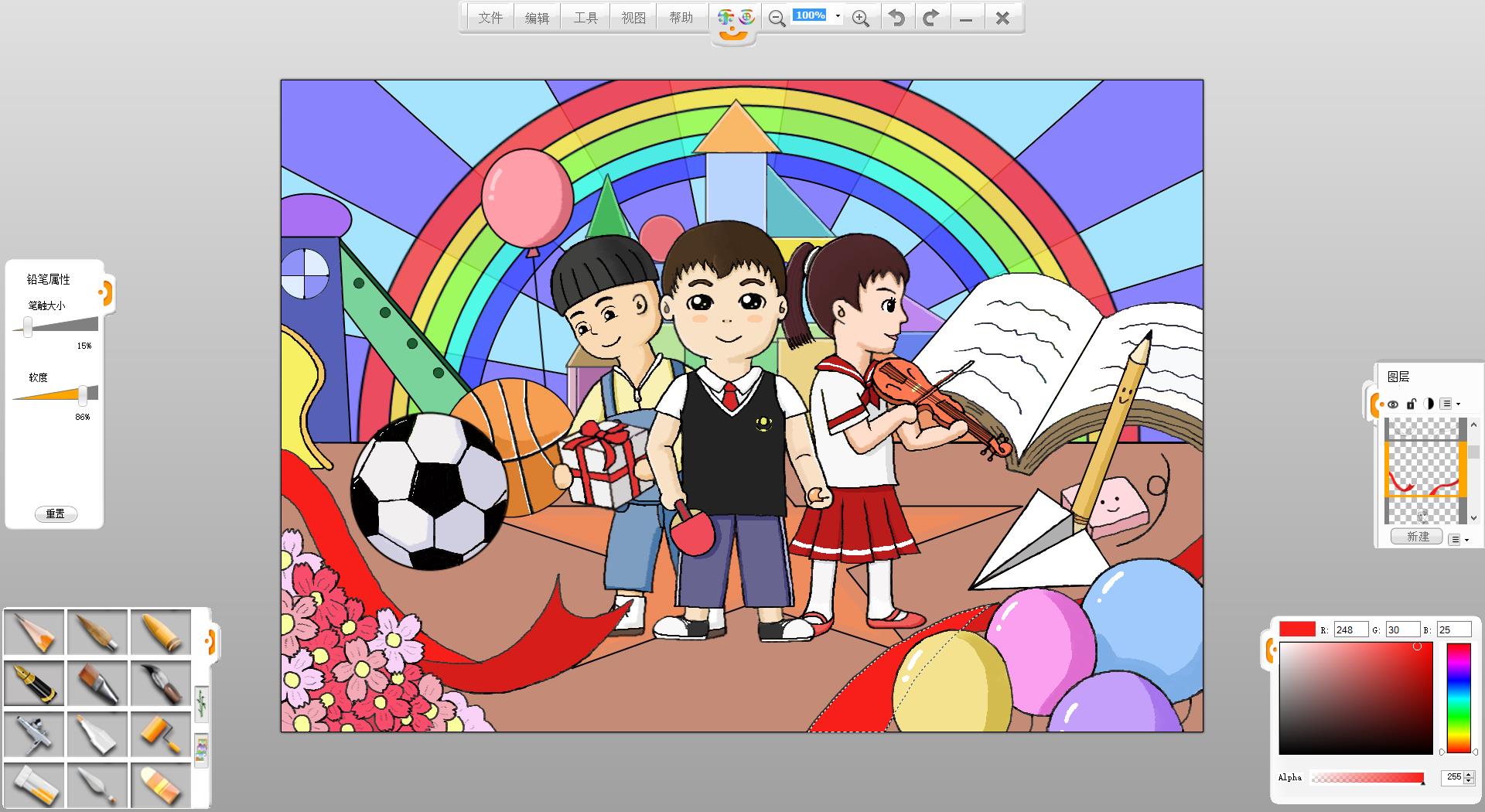The height and width of the screenshot is (812, 1485).
Task: Pick the paint roller tool
Action: coord(161,734)
